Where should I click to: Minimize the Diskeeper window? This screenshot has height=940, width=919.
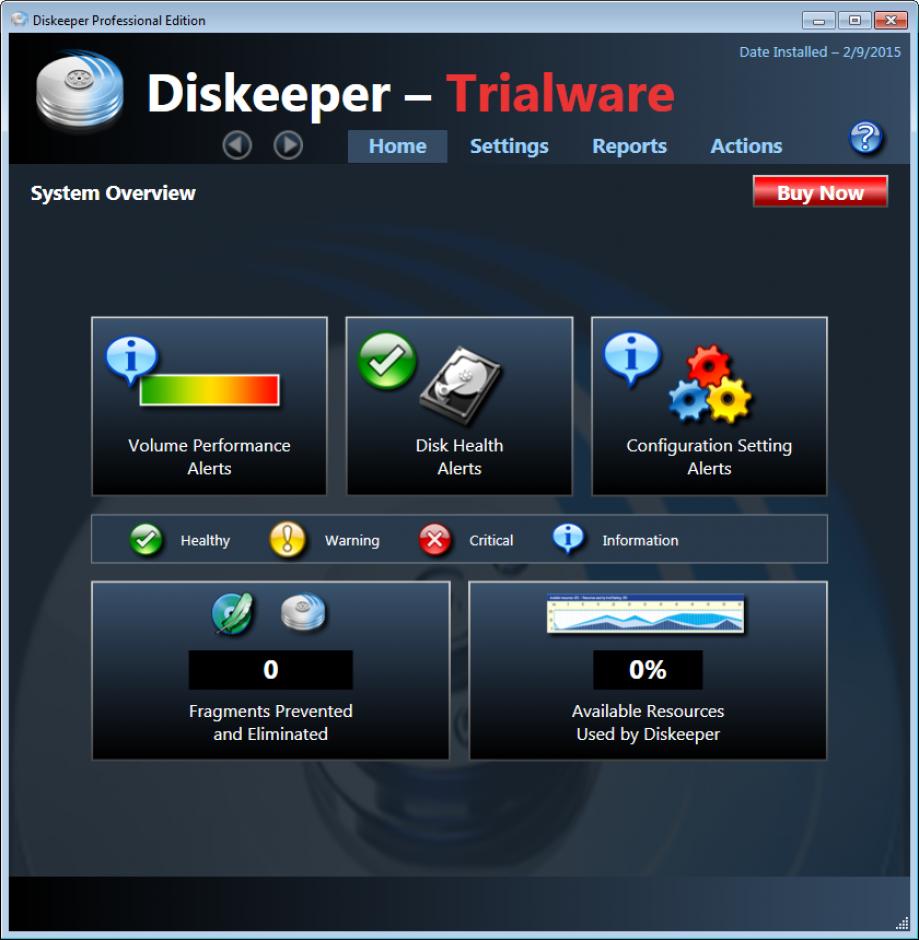tap(818, 20)
